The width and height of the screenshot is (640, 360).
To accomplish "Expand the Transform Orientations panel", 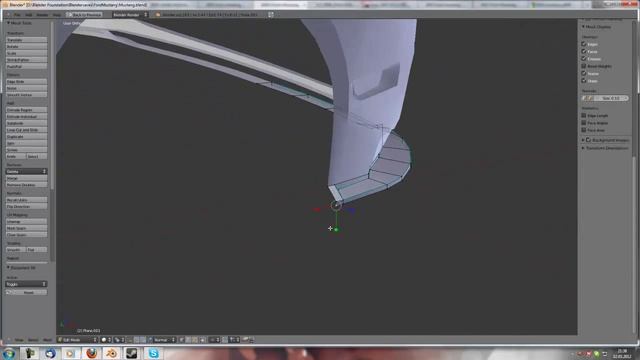I will [583, 148].
